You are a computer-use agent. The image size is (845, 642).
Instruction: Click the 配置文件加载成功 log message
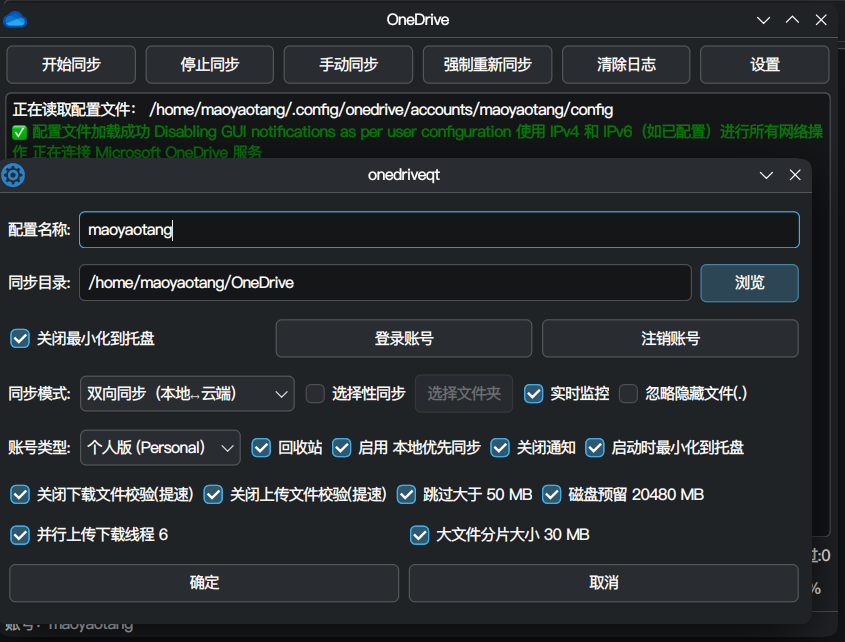click(x=91, y=132)
